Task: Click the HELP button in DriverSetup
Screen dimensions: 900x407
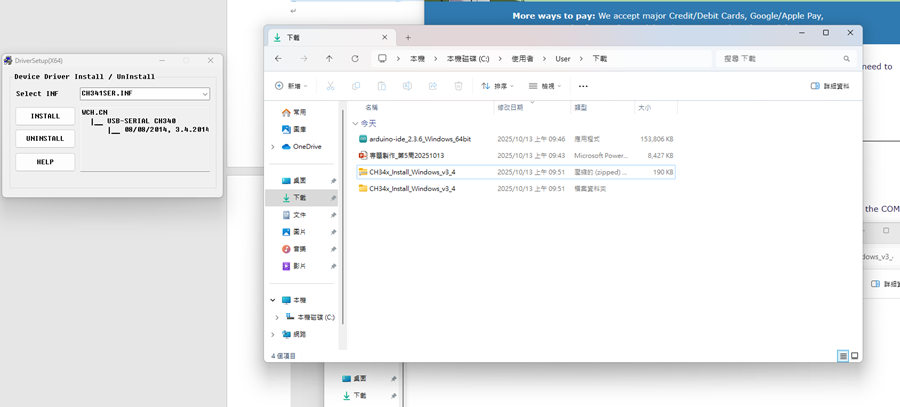Action: tap(45, 162)
